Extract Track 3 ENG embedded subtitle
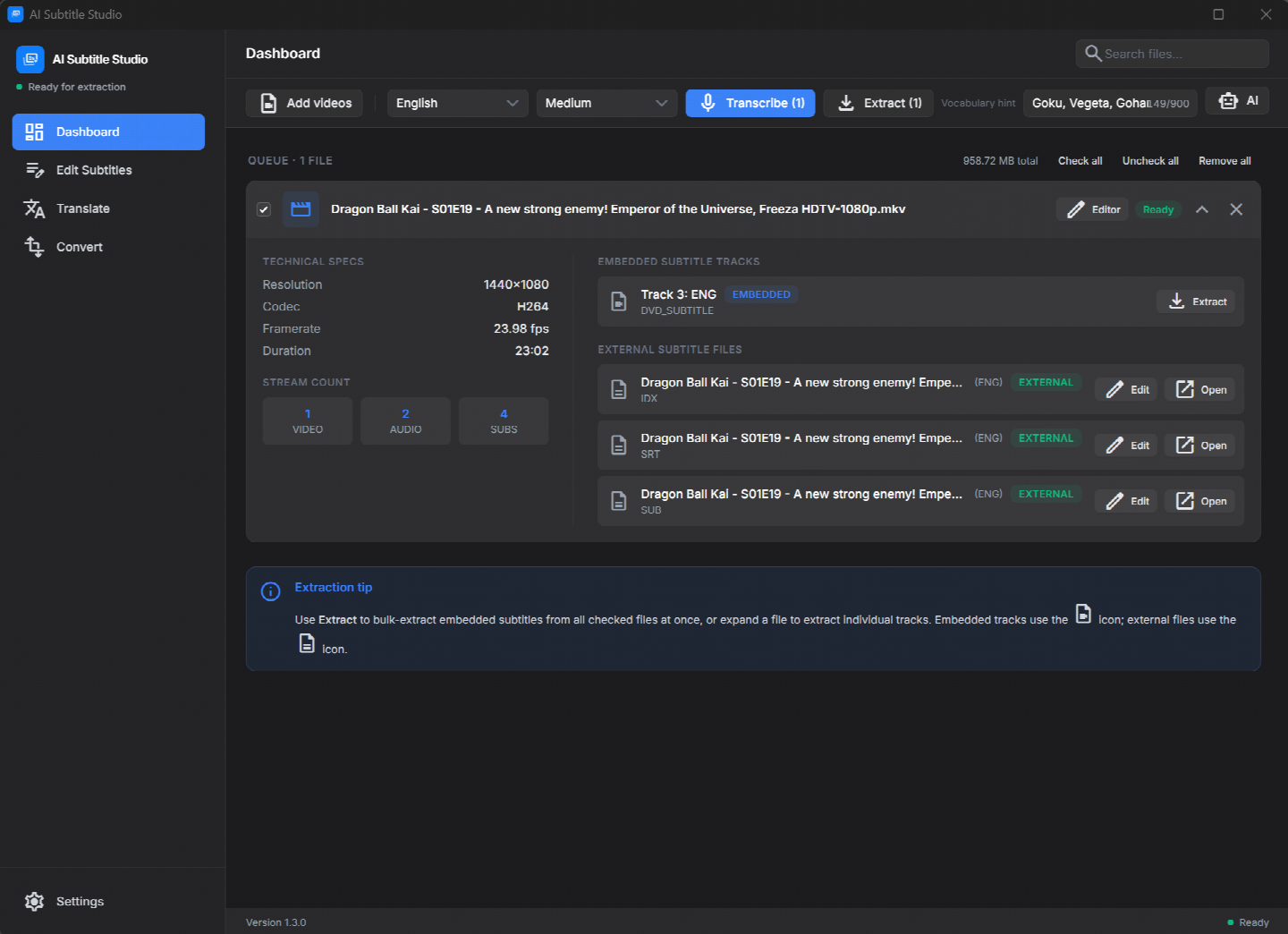 coord(1196,301)
